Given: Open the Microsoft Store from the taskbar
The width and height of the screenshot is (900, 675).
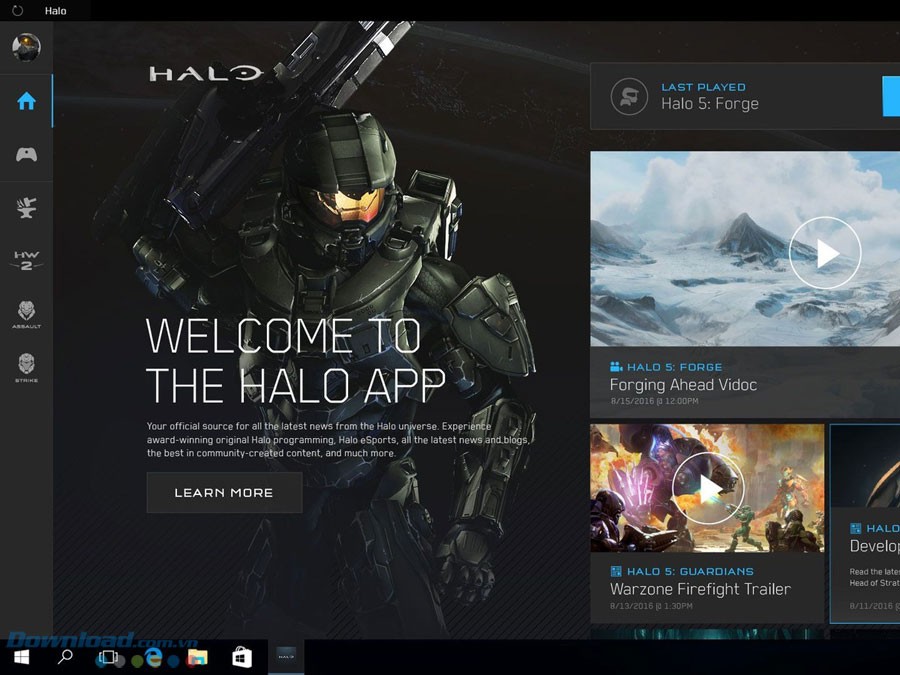Looking at the screenshot, I should [x=240, y=657].
